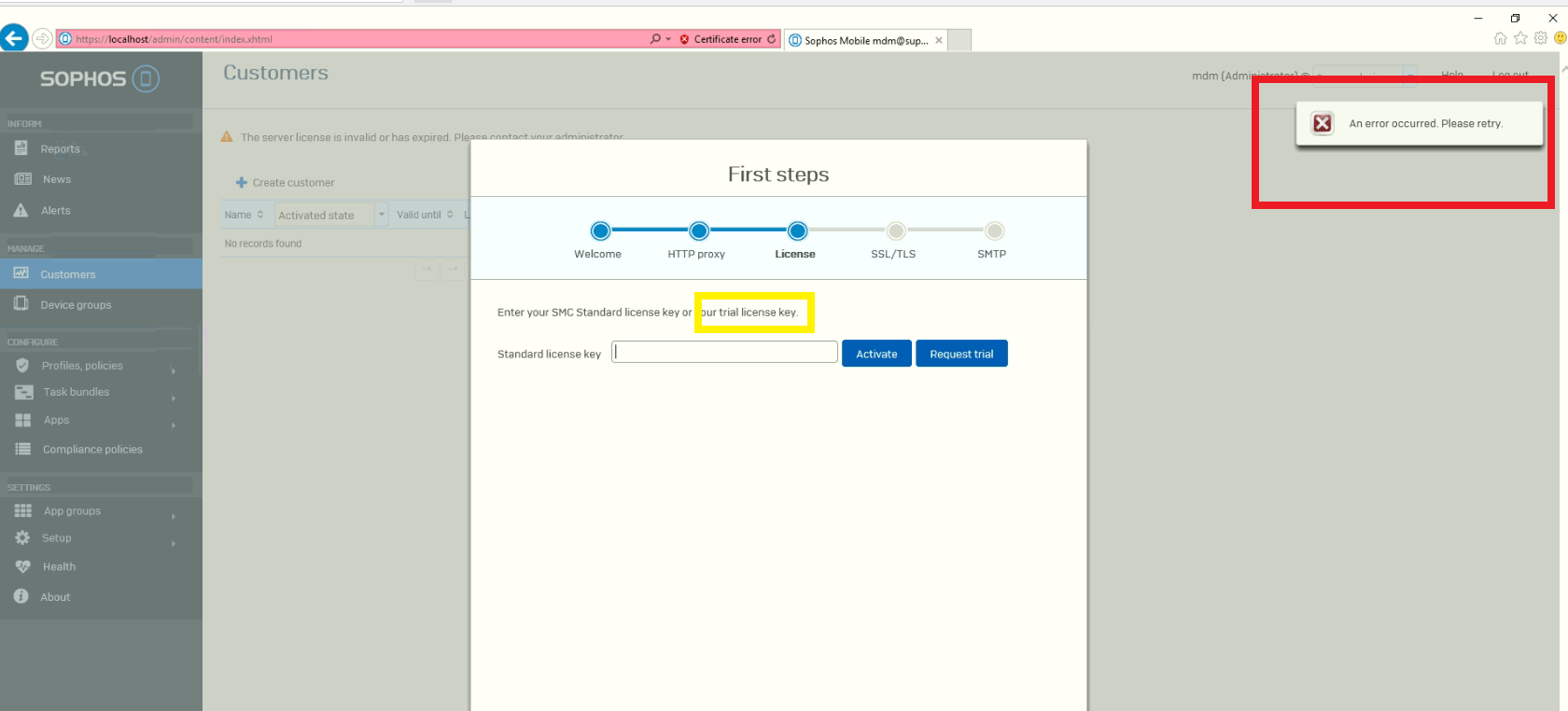Viewport: 1568px width, 711px height.
Task: Open the Activated state filter dropdown
Action: point(382,215)
